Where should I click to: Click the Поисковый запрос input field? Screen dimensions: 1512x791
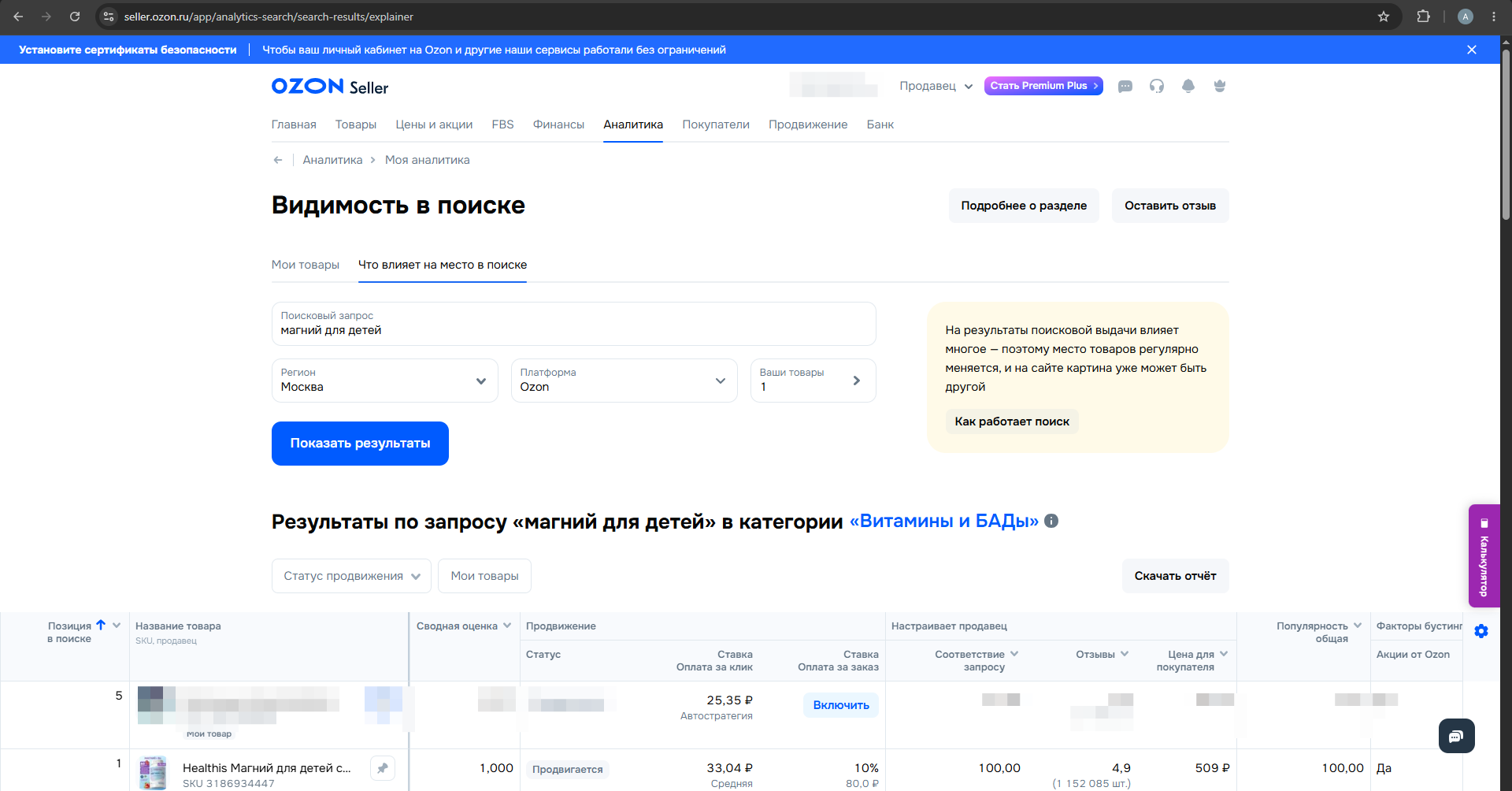click(x=574, y=324)
